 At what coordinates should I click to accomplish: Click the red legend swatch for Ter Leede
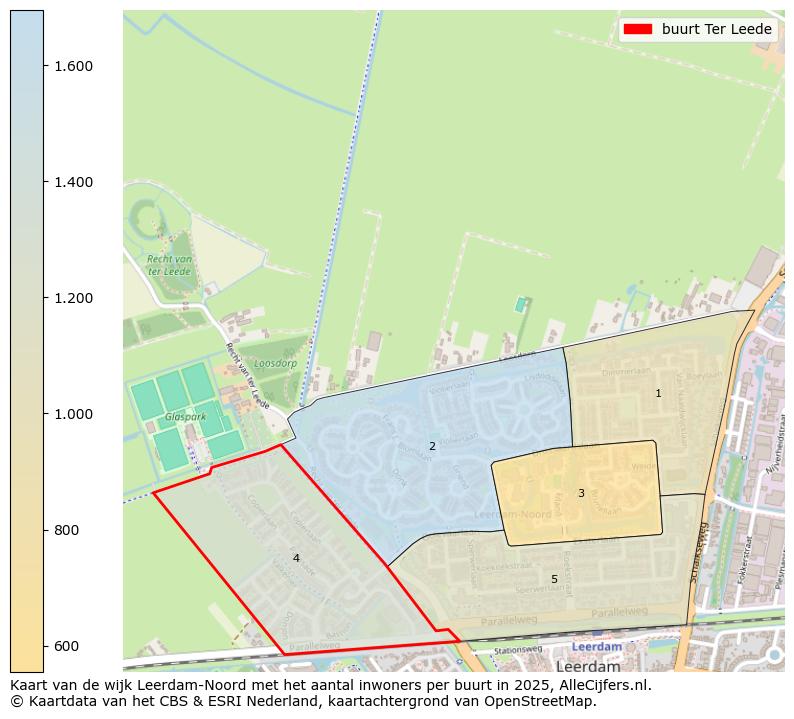[637, 29]
